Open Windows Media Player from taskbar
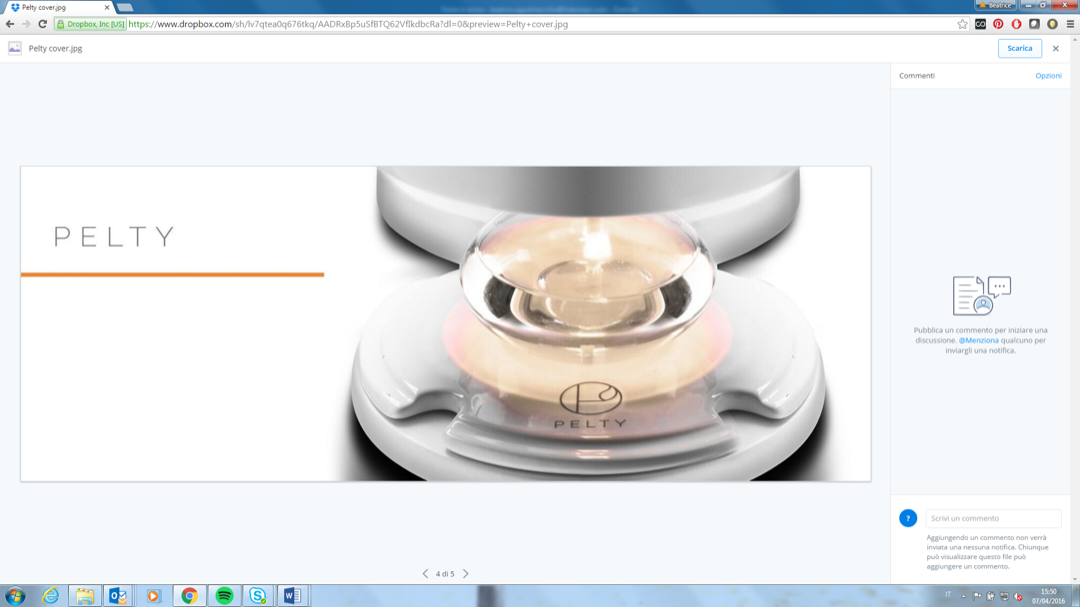1080x607 pixels. point(153,596)
